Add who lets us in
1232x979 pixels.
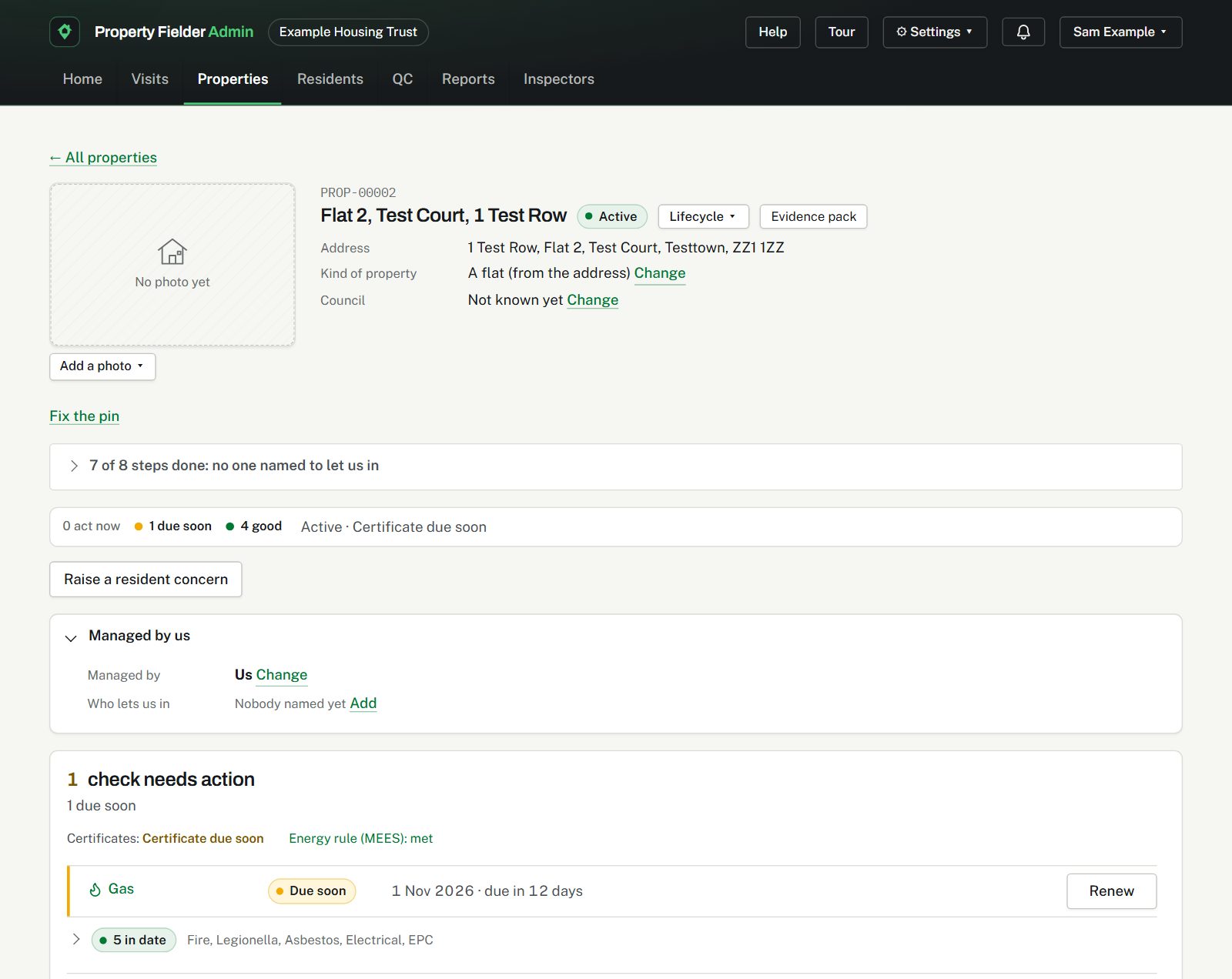coord(363,703)
